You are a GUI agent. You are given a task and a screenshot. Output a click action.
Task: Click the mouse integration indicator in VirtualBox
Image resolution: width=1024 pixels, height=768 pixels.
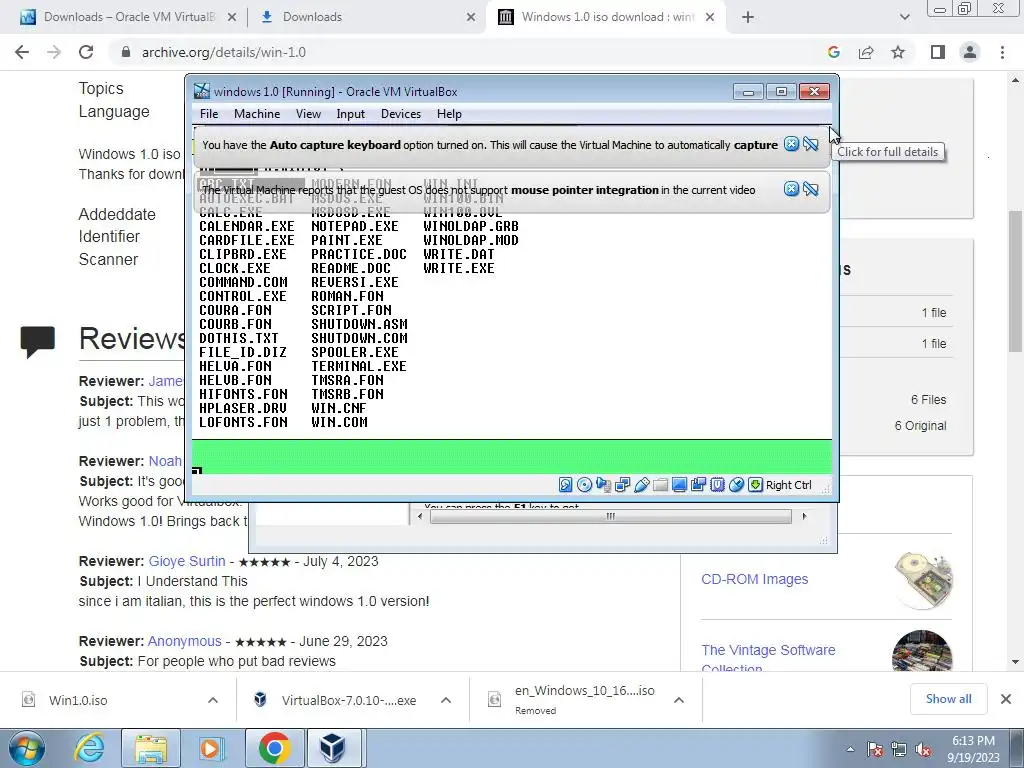click(736, 485)
